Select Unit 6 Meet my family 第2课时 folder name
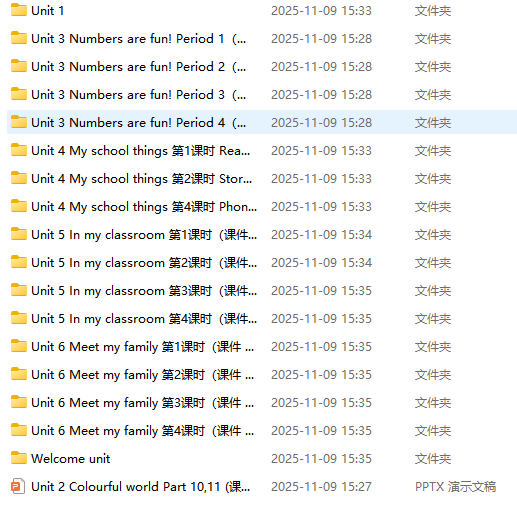The height and width of the screenshot is (521, 517). [x=143, y=375]
